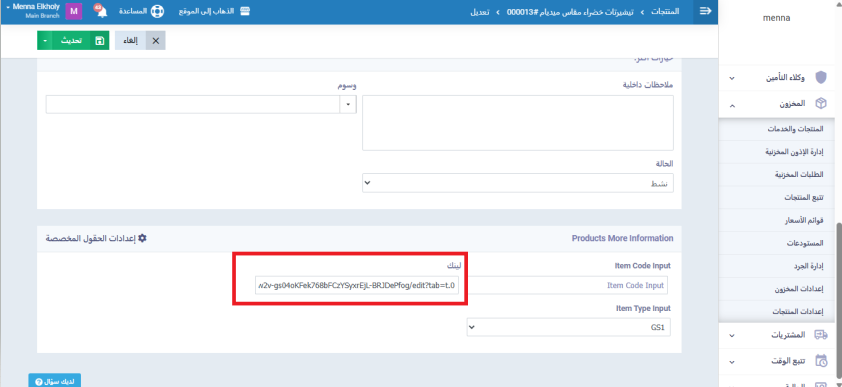
Task: Click the تعديل breadcrumb text
Action: (480, 11)
